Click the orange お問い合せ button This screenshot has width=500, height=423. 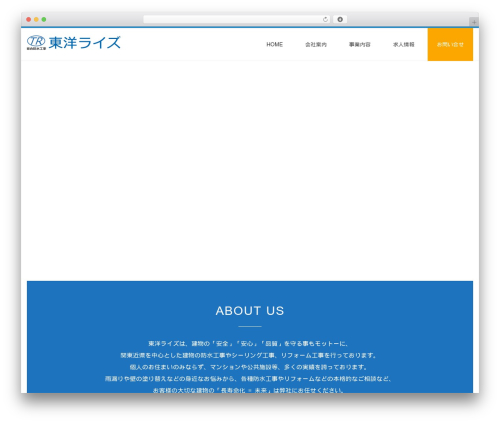[450, 44]
